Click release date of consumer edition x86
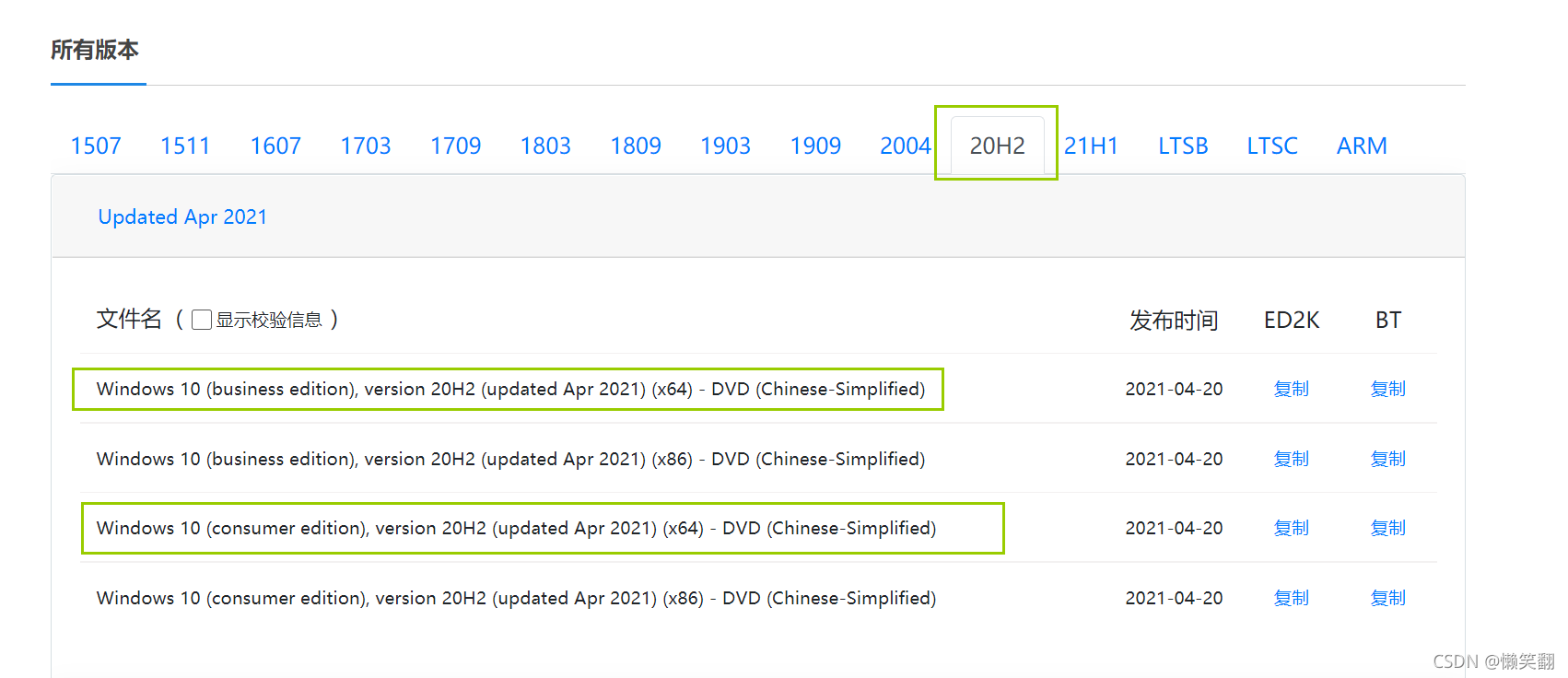 pyautogui.click(x=1174, y=599)
